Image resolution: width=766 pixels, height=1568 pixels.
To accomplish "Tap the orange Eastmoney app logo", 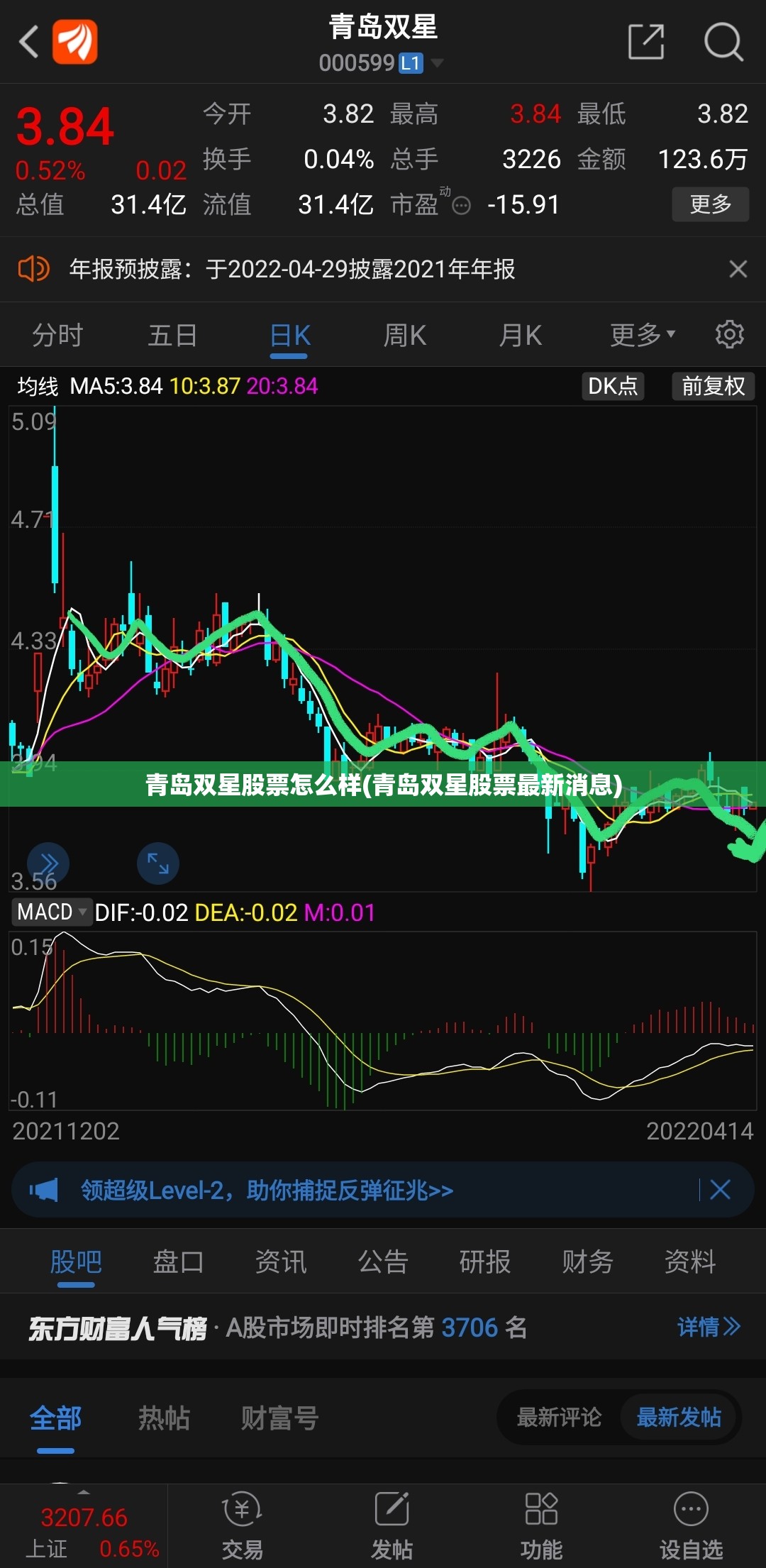I will [74, 42].
